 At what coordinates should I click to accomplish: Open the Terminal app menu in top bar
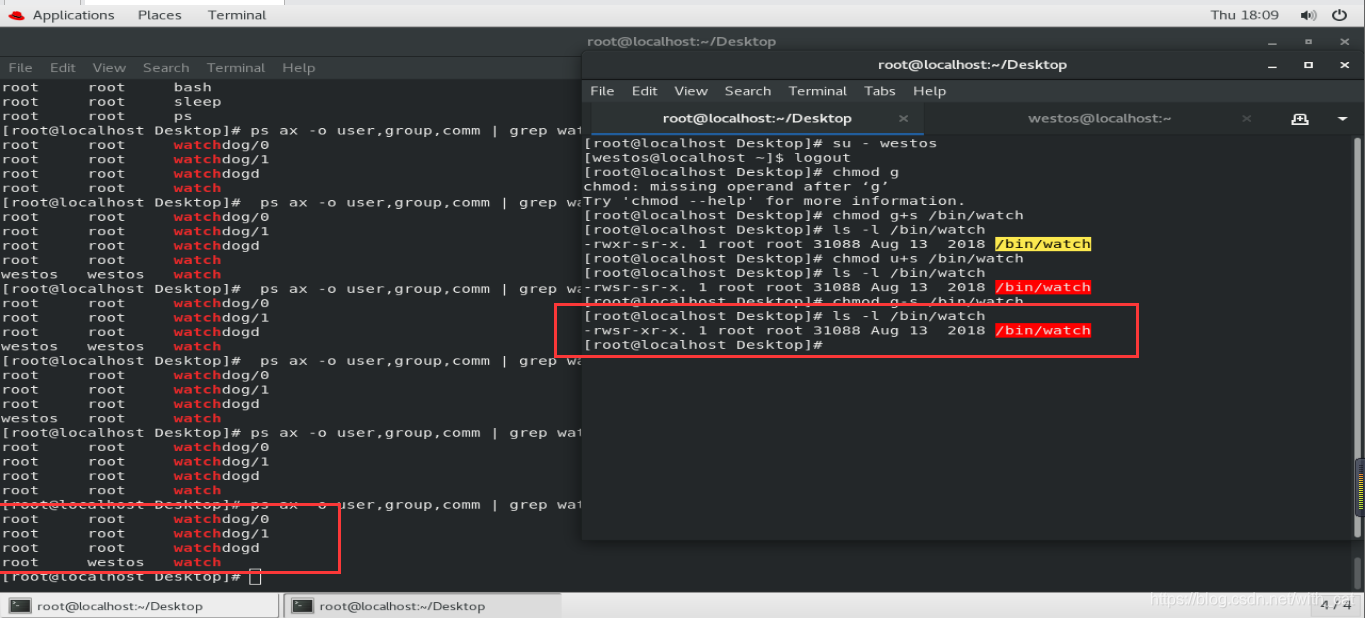coord(237,15)
